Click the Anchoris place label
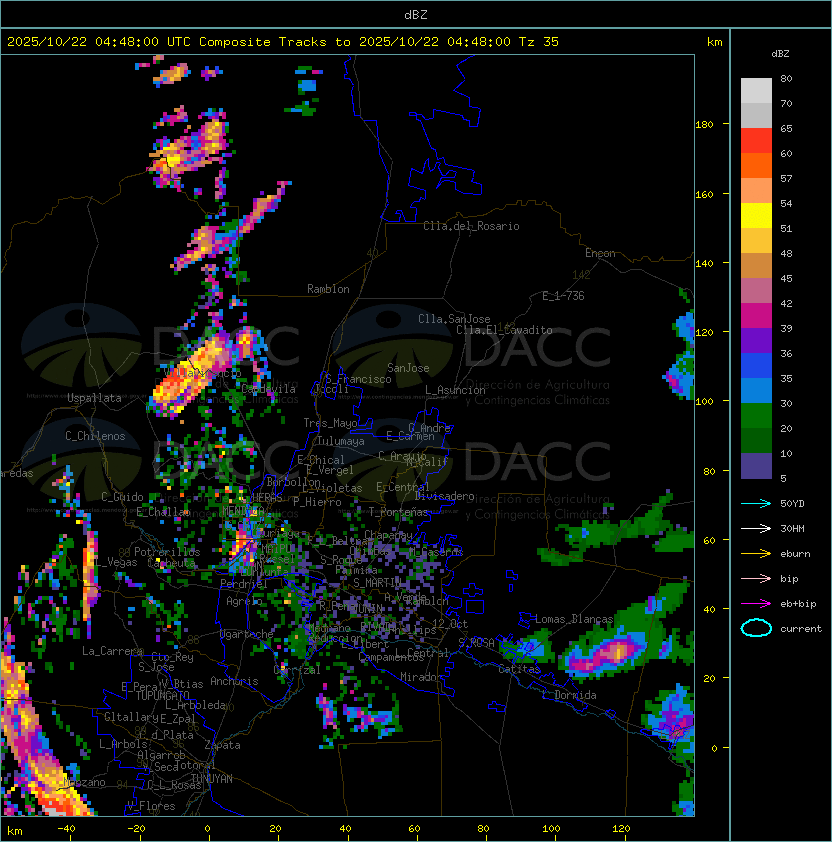The image size is (832, 842). point(234,681)
